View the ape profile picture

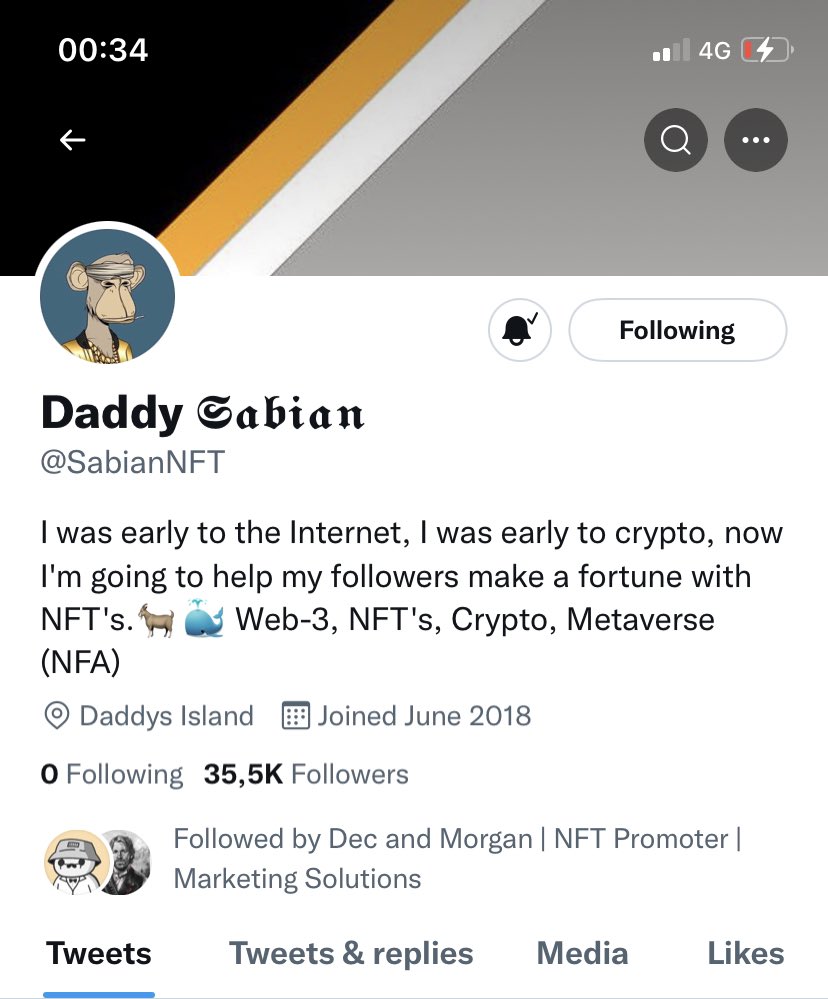coord(108,296)
